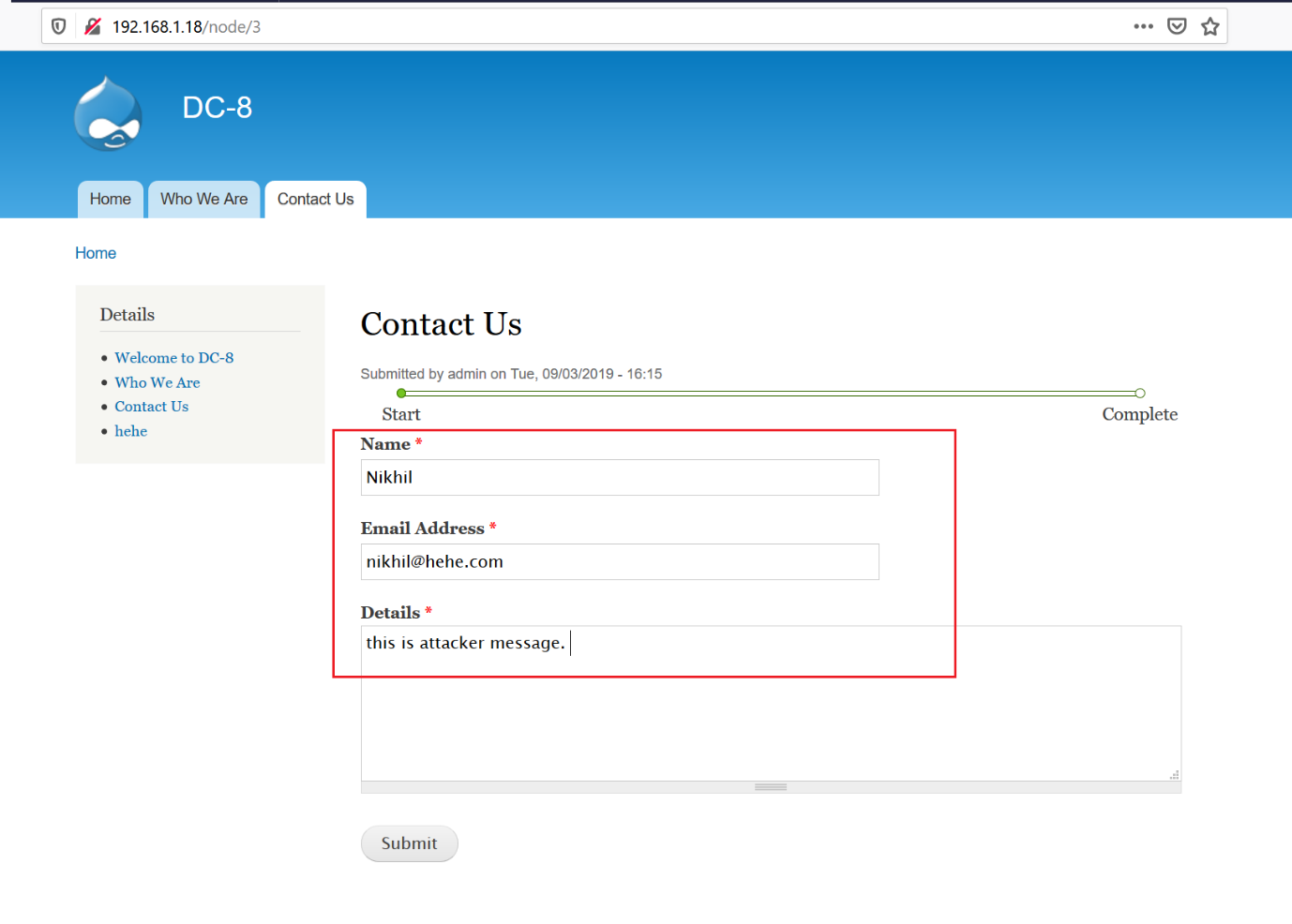The height and width of the screenshot is (924, 1292).
Task: Click the Drupal drop logo
Action: coord(109,114)
